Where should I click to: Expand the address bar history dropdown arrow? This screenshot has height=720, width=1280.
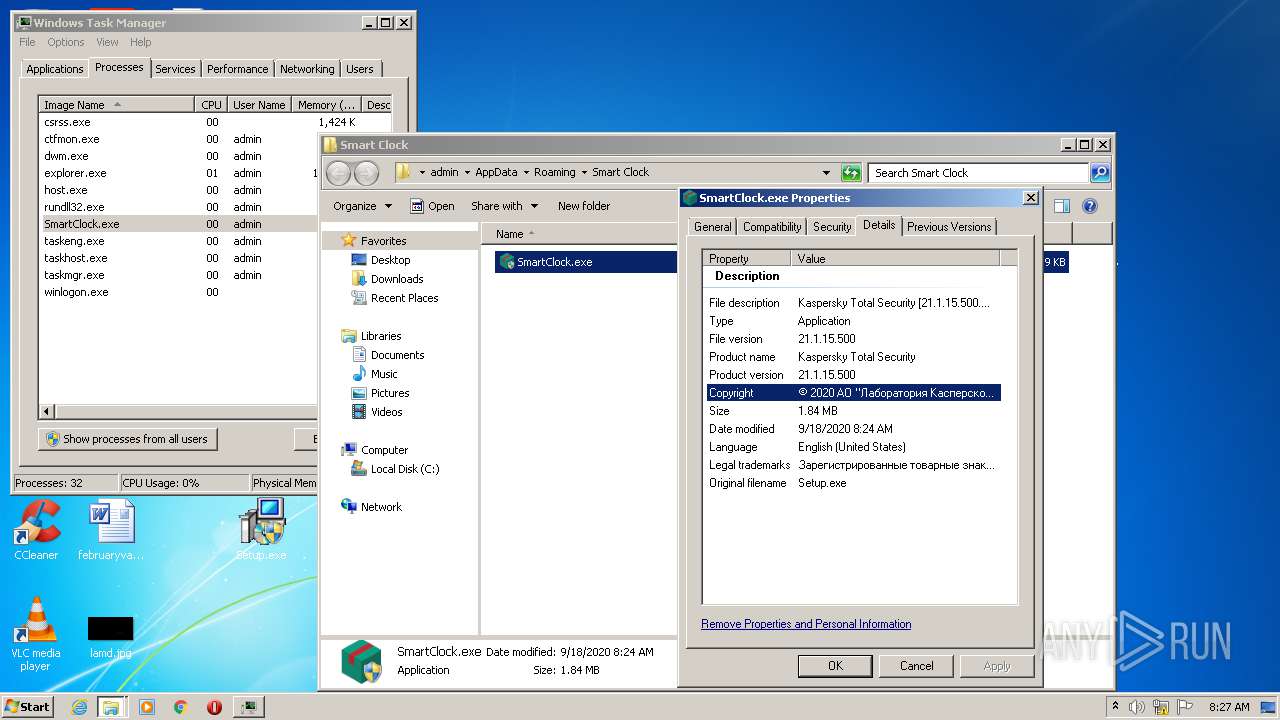826,173
